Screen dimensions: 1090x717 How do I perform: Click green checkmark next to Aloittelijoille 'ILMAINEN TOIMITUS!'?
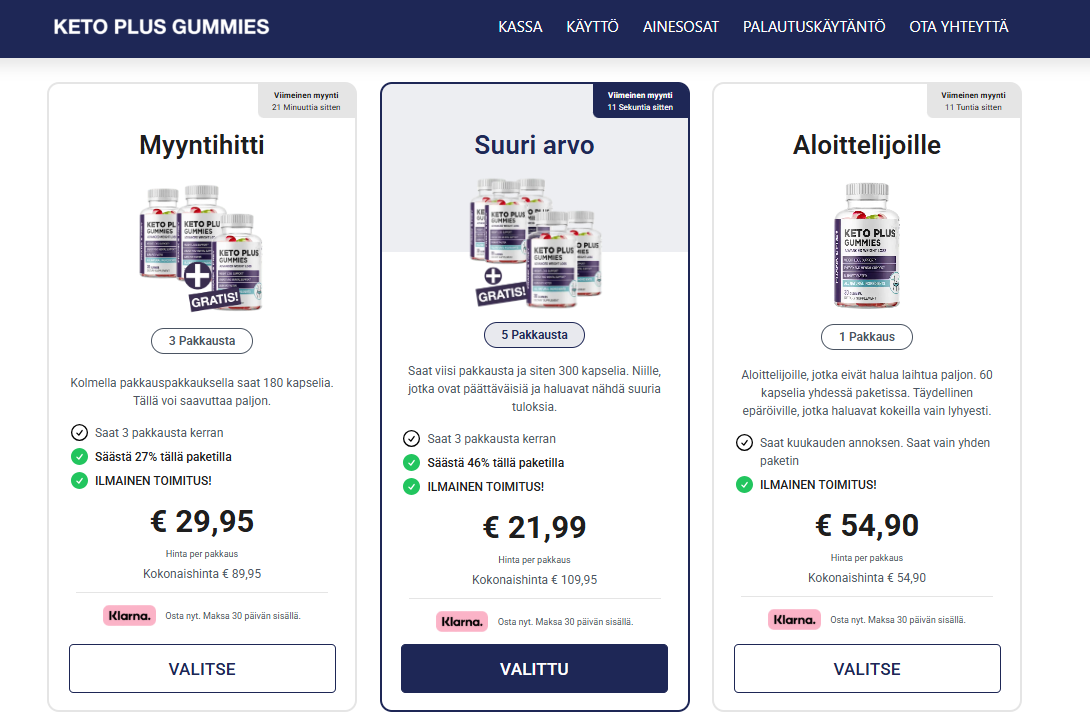744,485
